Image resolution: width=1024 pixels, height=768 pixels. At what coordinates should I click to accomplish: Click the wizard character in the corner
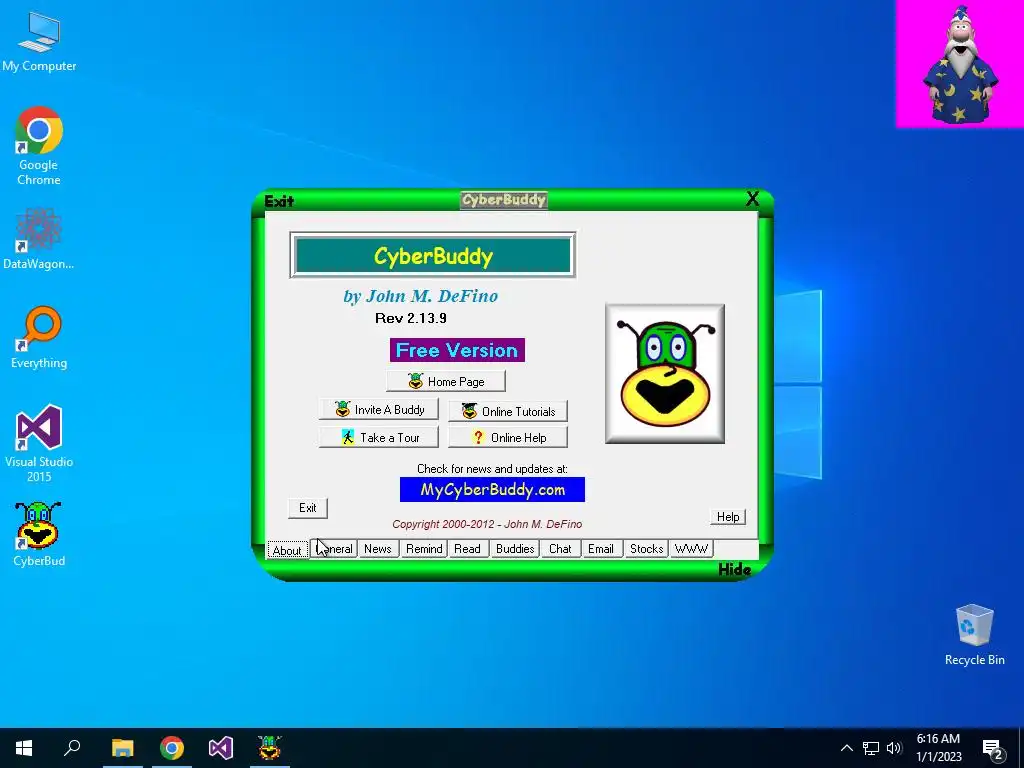960,64
